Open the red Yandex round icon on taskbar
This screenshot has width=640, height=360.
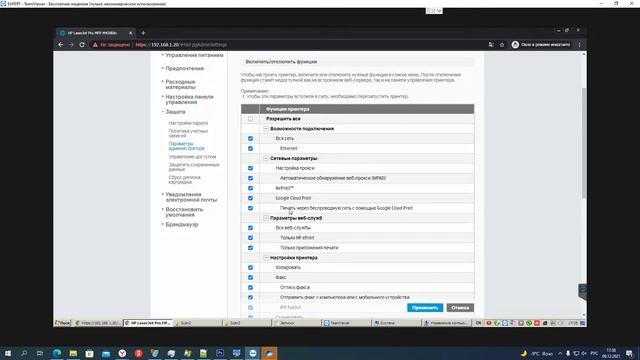pyautogui.click(x=138, y=353)
